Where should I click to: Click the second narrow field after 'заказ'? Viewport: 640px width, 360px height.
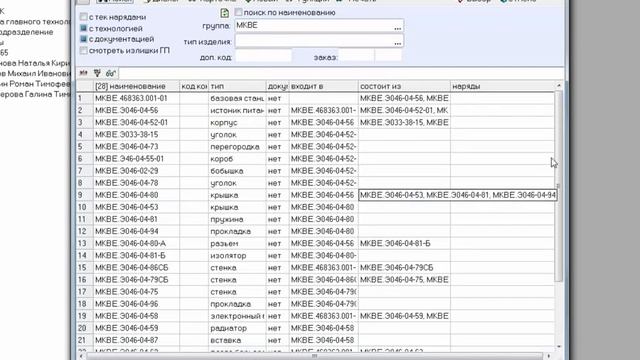(x=388, y=56)
